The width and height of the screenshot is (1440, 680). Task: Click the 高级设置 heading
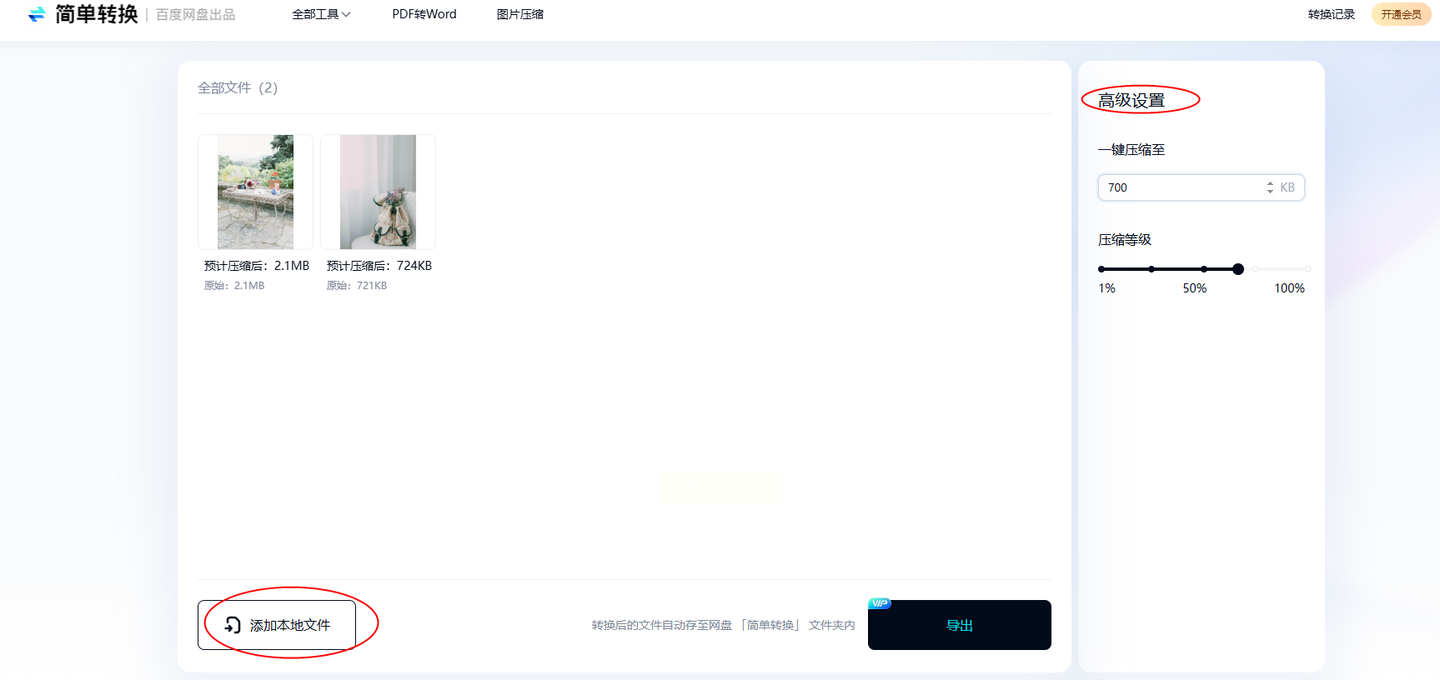click(x=1132, y=100)
